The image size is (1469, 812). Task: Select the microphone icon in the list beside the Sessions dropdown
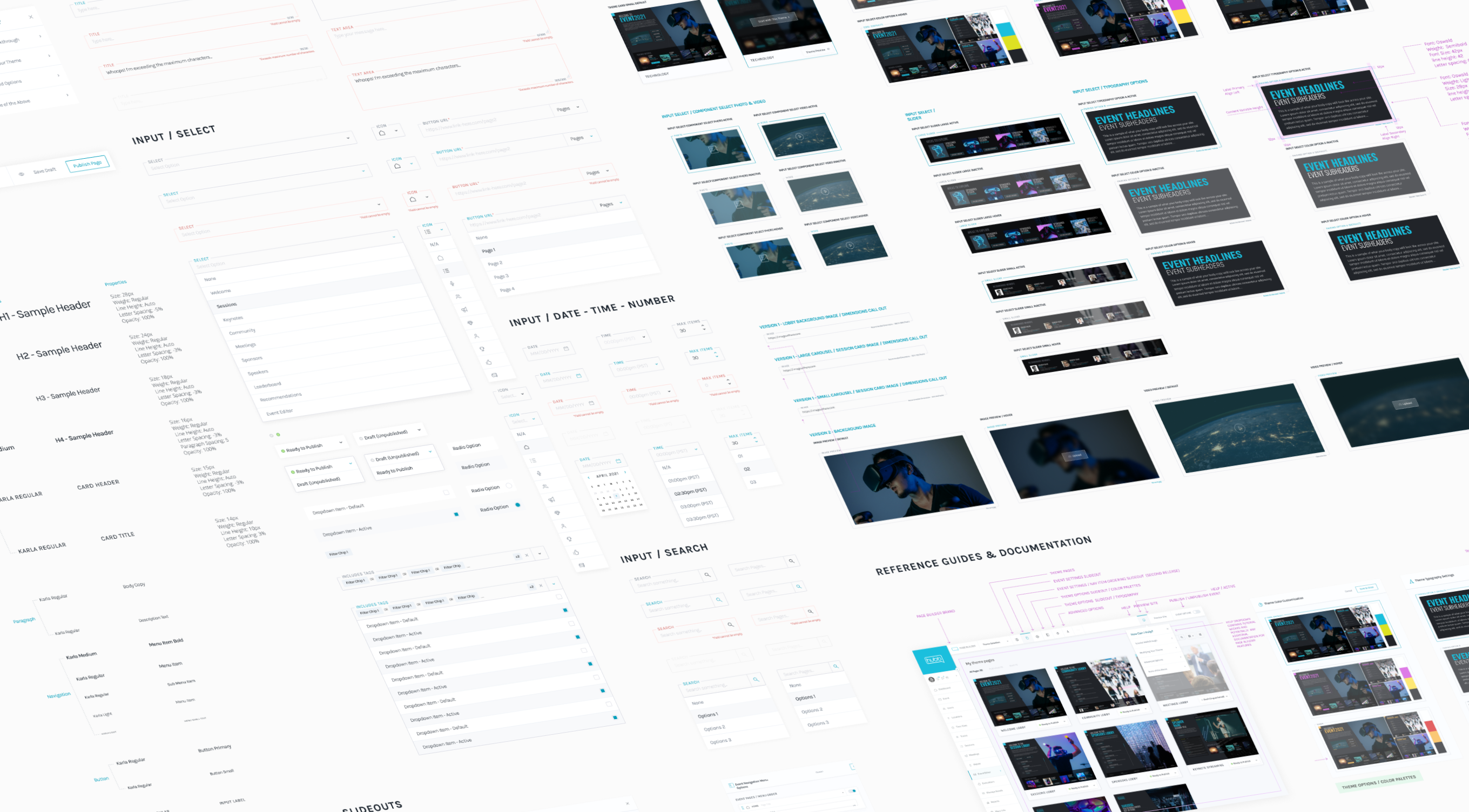tap(452, 283)
